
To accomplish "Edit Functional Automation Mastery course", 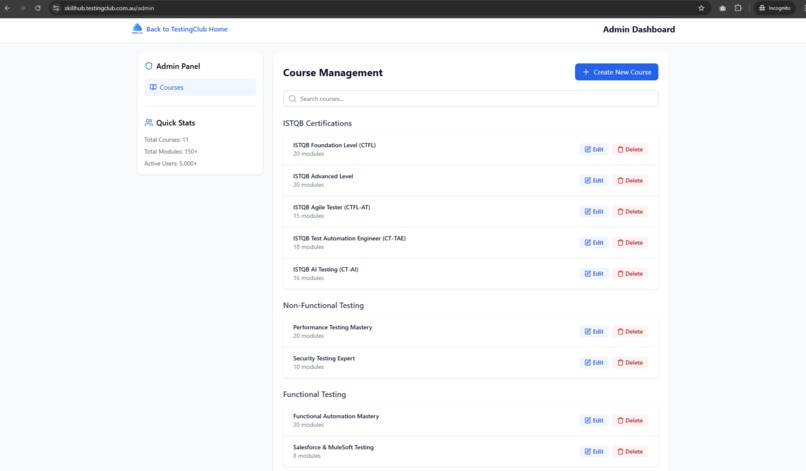I will pos(594,421).
